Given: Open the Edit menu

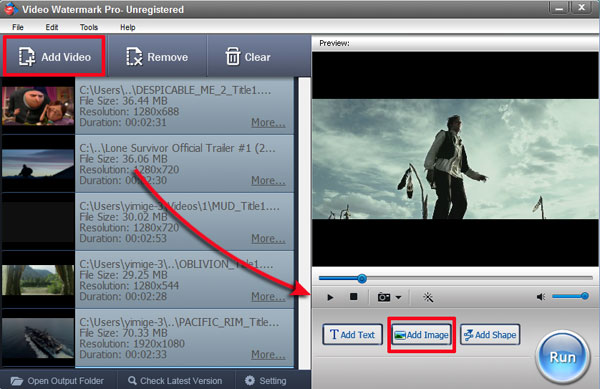Looking at the screenshot, I should (x=52, y=27).
